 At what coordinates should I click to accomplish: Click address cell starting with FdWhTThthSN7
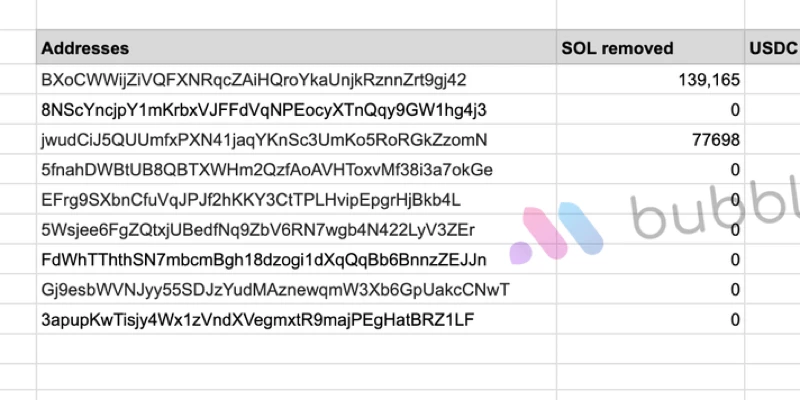[x=296, y=259]
